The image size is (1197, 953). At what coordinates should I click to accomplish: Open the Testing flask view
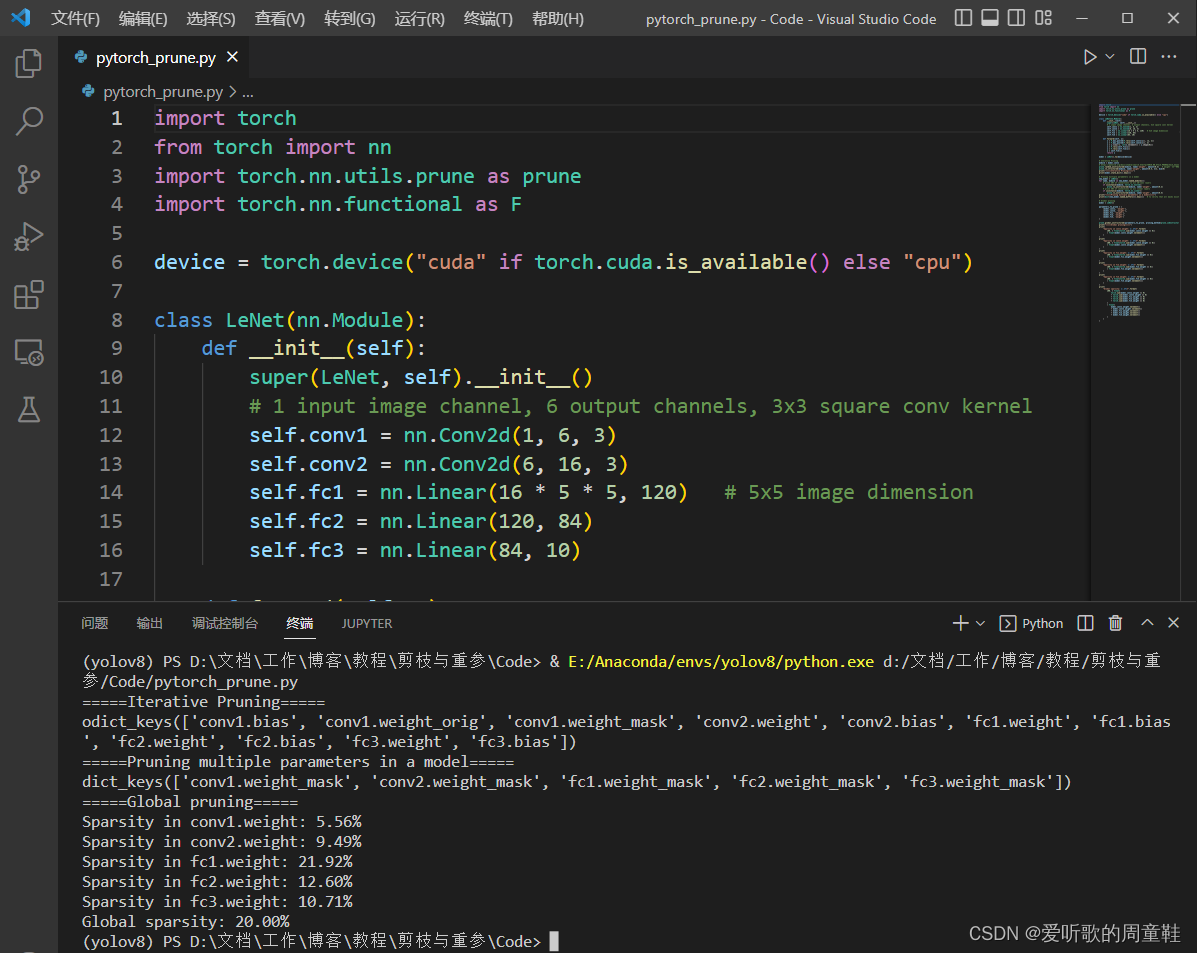pos(28,410)
